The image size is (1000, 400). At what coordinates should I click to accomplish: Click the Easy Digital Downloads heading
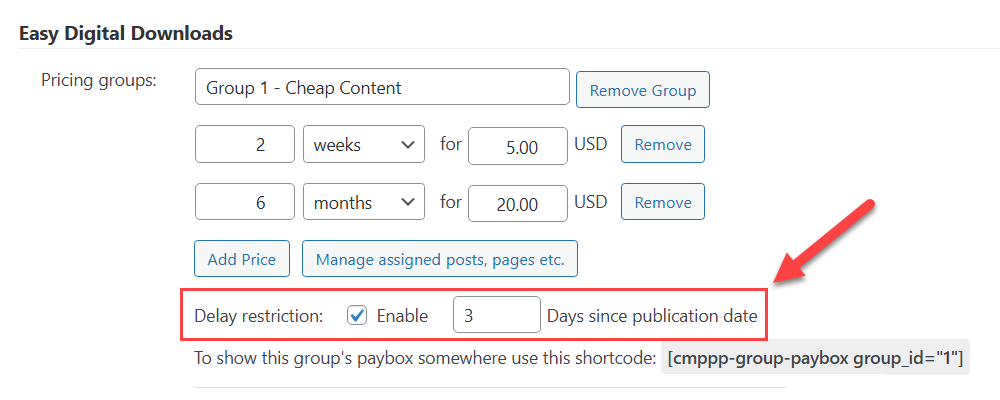point(126,33)
